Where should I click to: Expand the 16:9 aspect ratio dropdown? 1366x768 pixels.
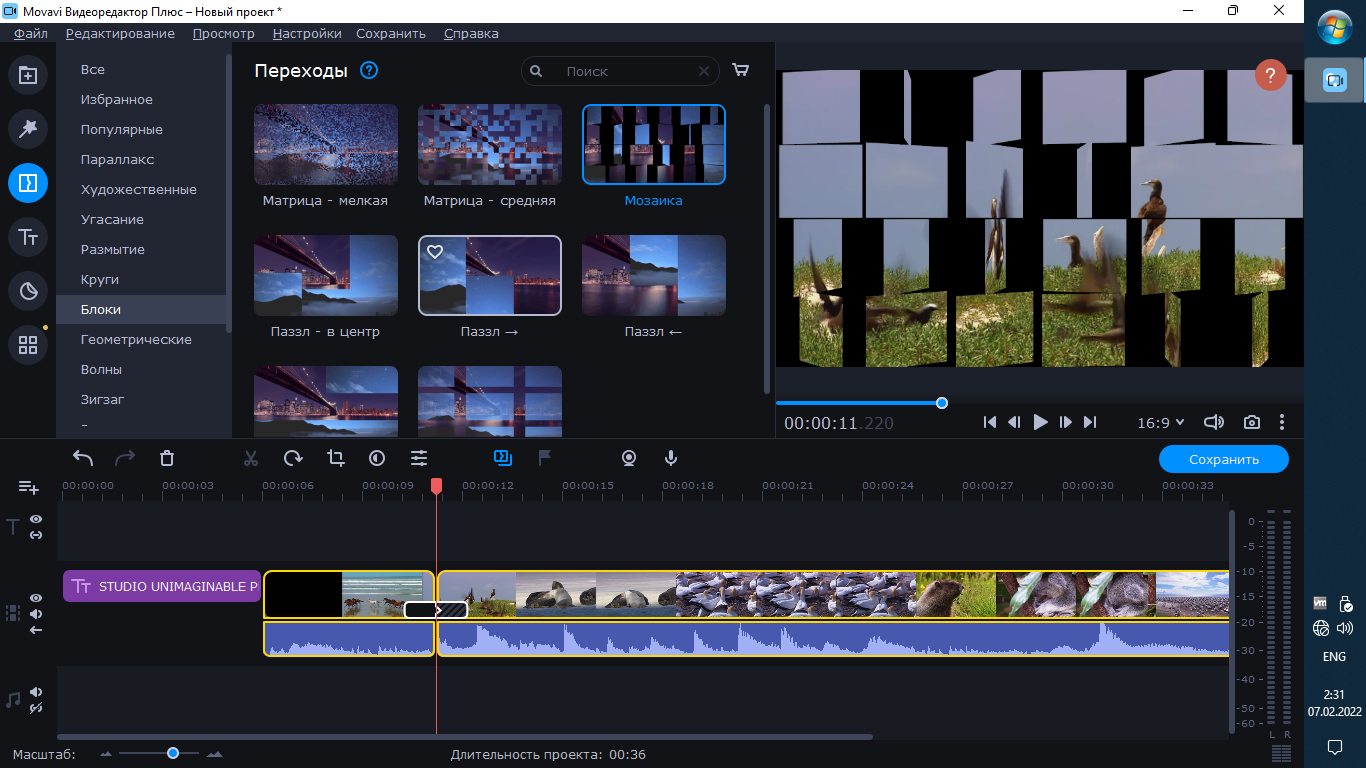1160,423
